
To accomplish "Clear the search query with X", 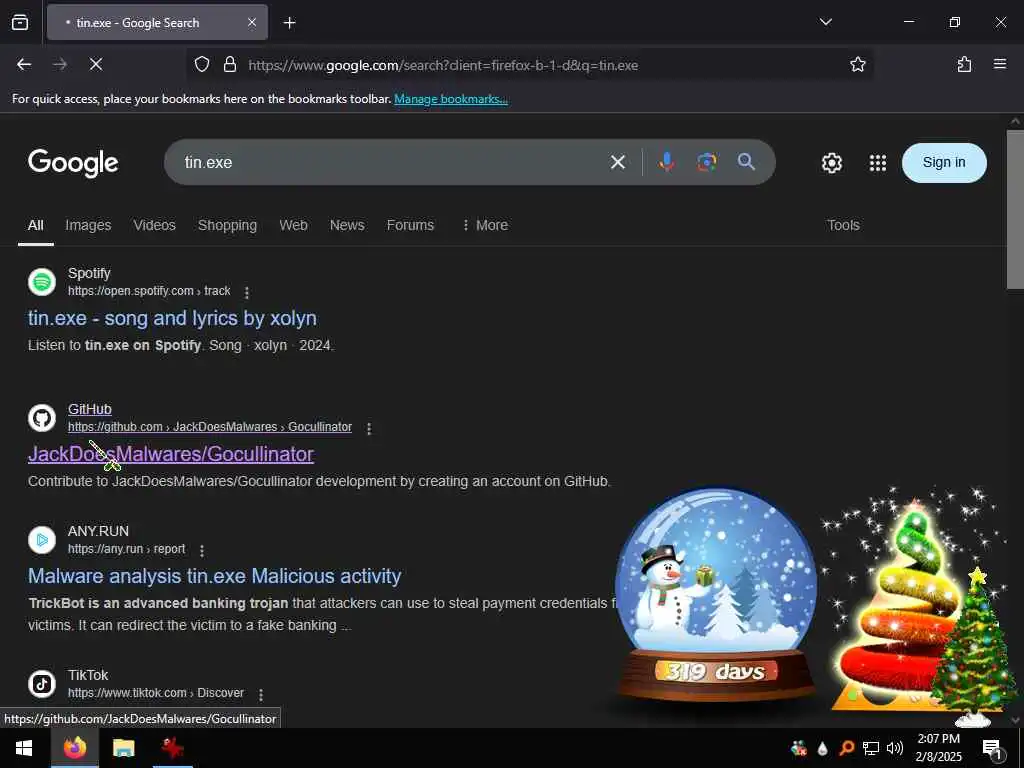I will pyautogui.click(x=618, y=162).
